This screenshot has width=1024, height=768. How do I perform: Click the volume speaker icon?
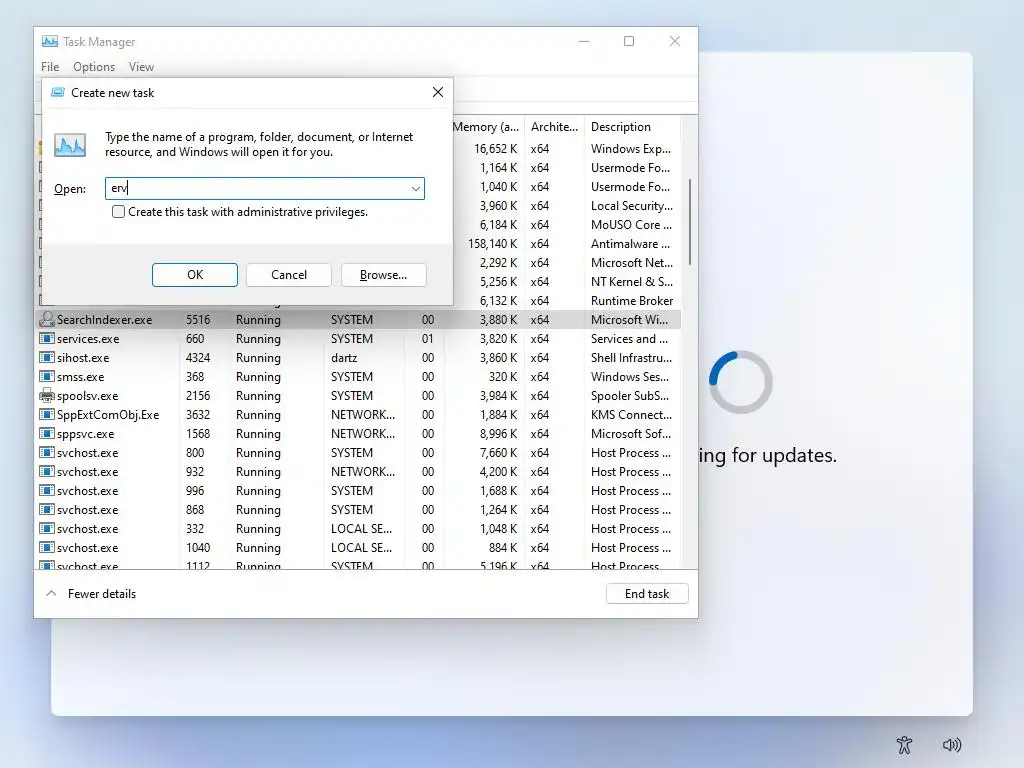tap(952, 744)
